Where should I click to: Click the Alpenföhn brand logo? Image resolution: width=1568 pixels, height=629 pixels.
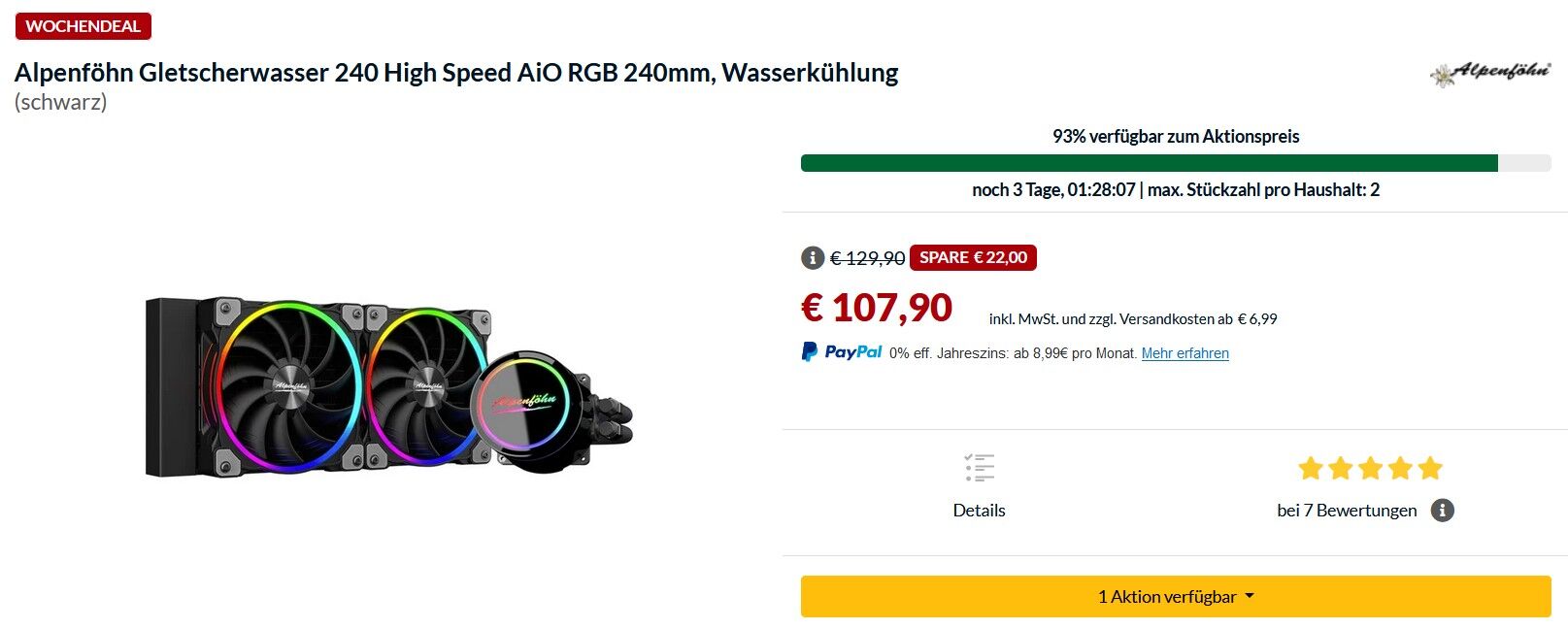tap(1490, 73)
